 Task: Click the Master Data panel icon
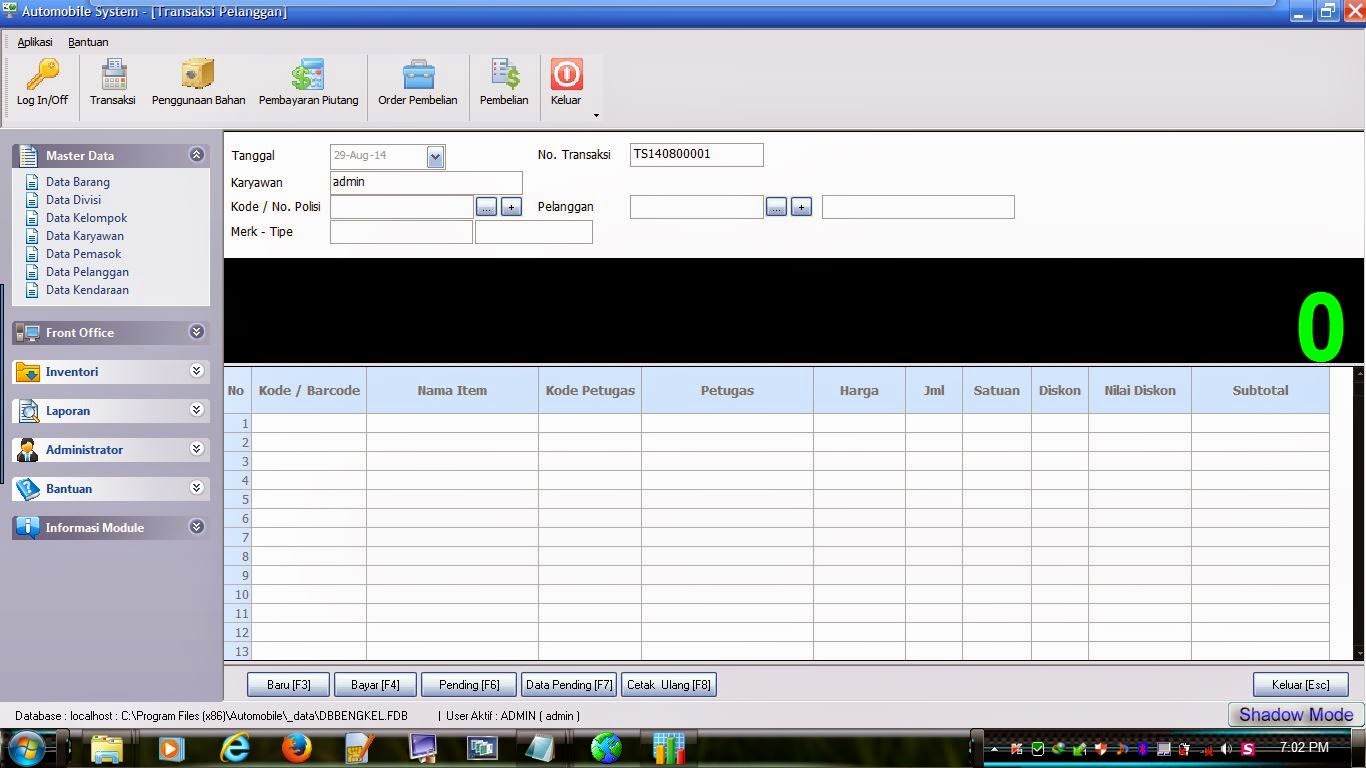coord(27,155)
